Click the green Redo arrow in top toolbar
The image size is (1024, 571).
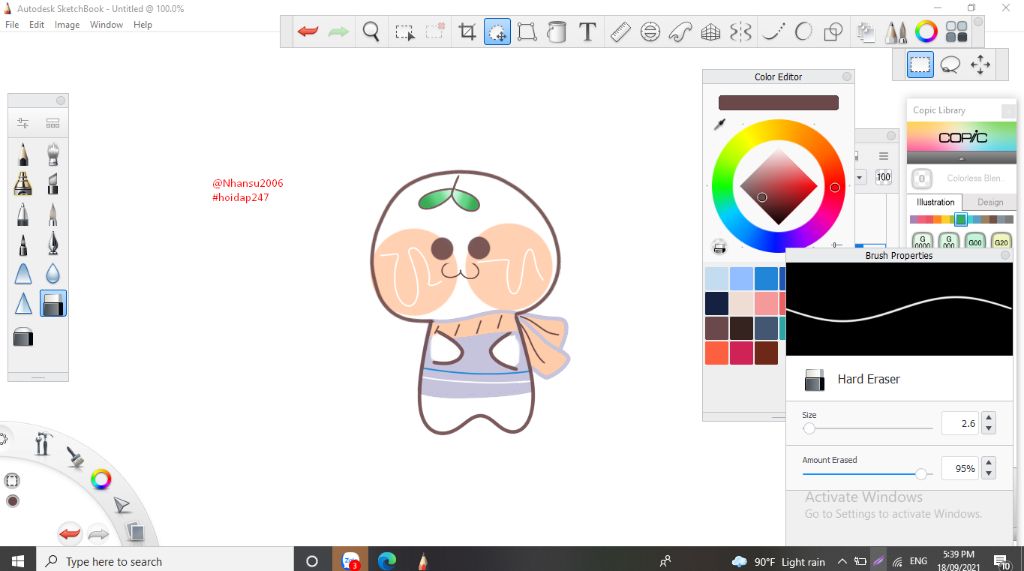[338, 31]
